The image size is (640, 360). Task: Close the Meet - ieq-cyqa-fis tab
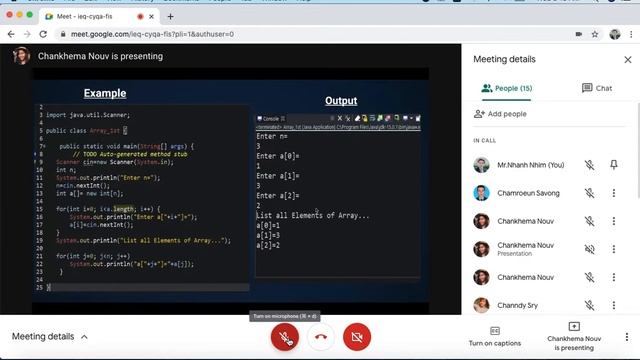click(151, 17)
